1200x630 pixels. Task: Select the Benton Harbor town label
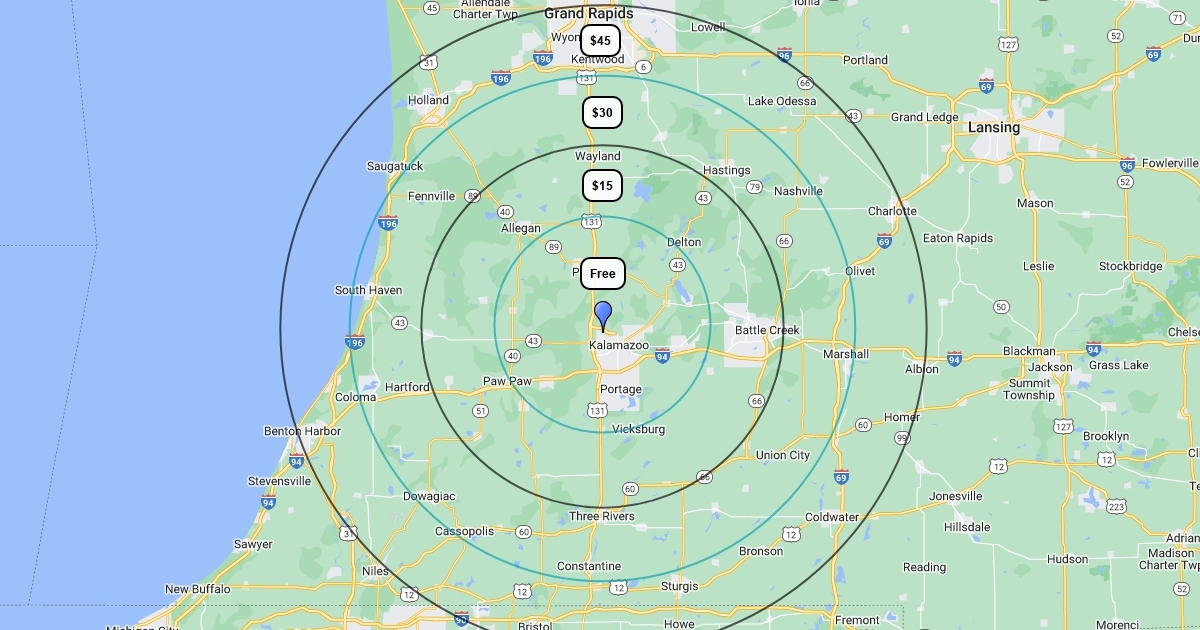pyautogui.click(x=302, y=431)
